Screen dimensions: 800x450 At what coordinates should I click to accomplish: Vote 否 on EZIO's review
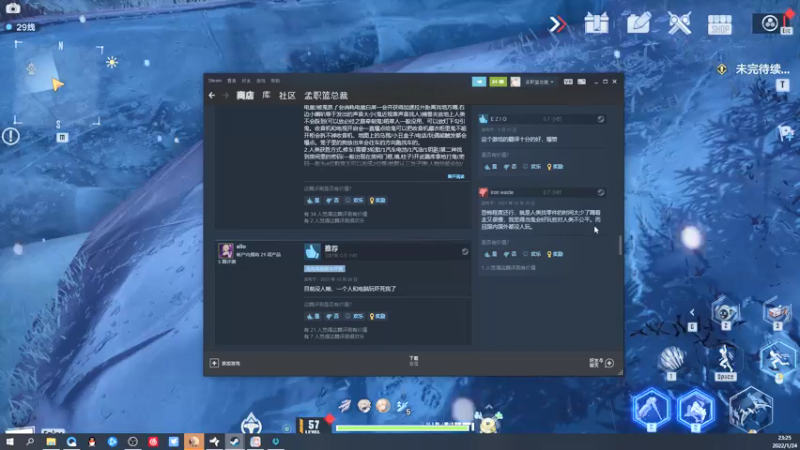pos(510,167)
